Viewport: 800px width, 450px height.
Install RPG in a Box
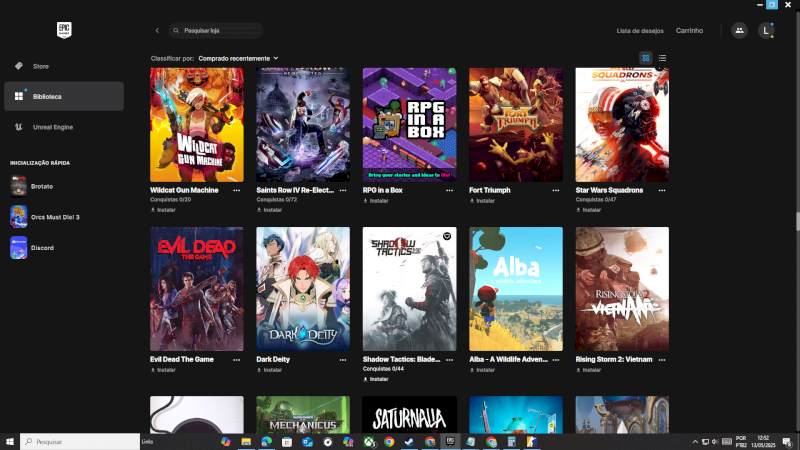click(x=376, y=201)
